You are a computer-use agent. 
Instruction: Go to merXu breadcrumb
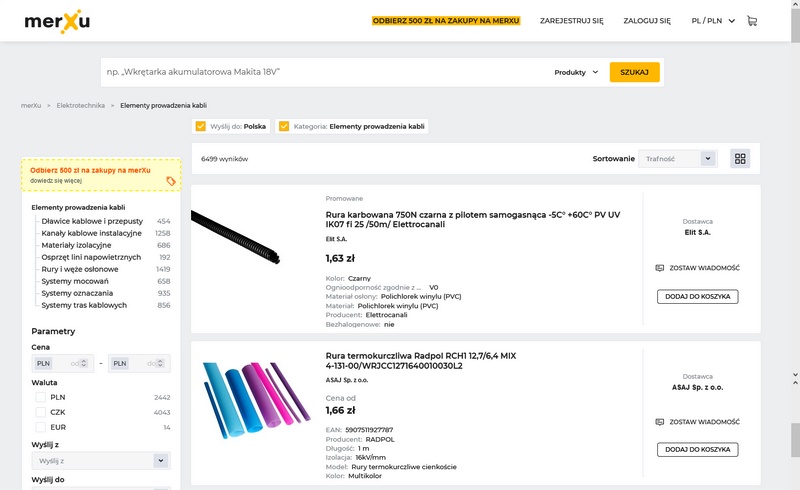point(31,106)
